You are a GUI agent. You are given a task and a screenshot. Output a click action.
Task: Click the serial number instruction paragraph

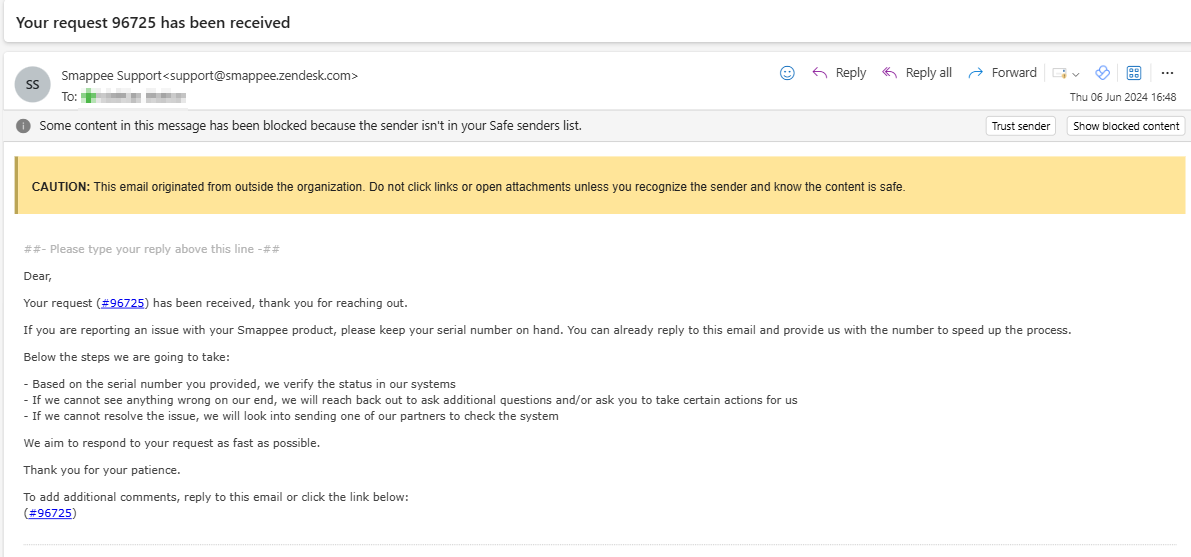click(x=547, y=331)
